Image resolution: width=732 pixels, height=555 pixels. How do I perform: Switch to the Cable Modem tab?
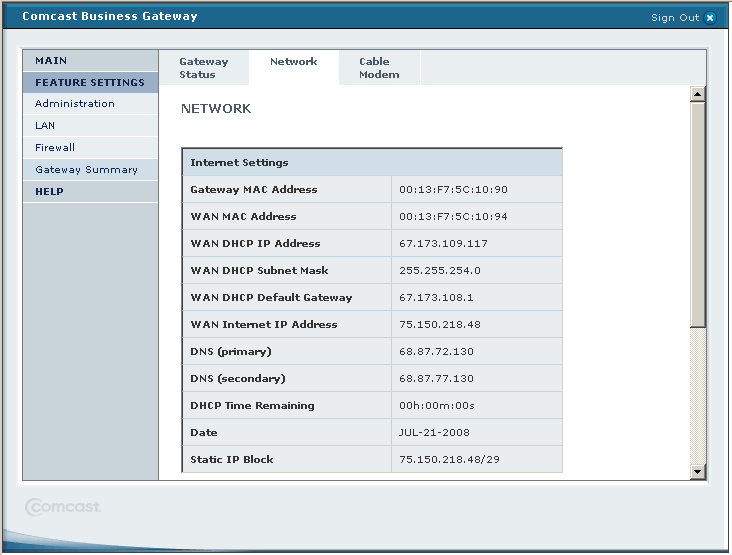pos(379,68)
